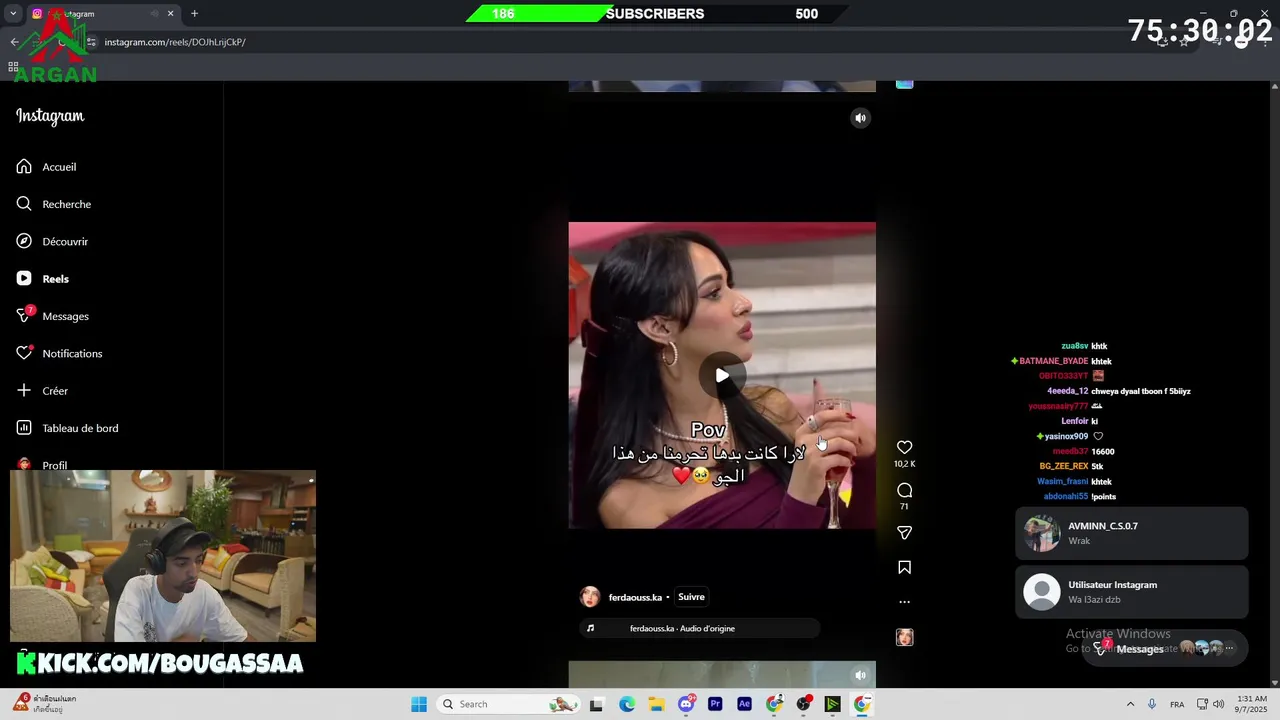Image resolution: width=1280 pixels, height=720 pixels.
Task: Open clock showing 1:31 AM
Action: [x=1252, y=704]
